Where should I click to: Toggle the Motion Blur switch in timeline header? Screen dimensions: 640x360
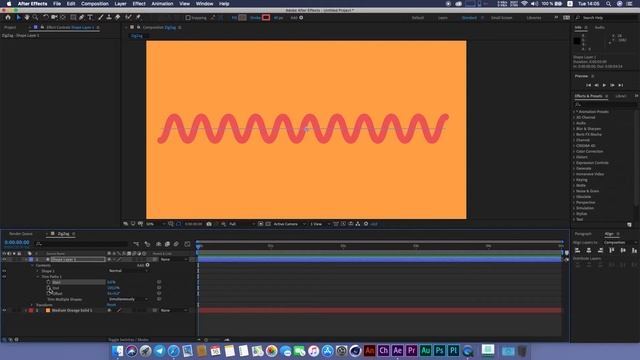[x=176, y=244]
